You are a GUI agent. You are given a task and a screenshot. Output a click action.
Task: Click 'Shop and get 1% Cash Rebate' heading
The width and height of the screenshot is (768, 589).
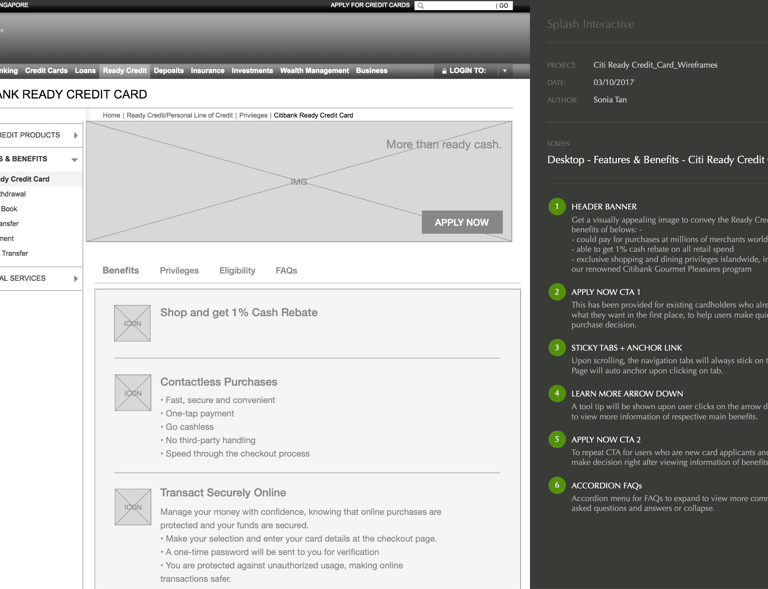click(239, 312)
